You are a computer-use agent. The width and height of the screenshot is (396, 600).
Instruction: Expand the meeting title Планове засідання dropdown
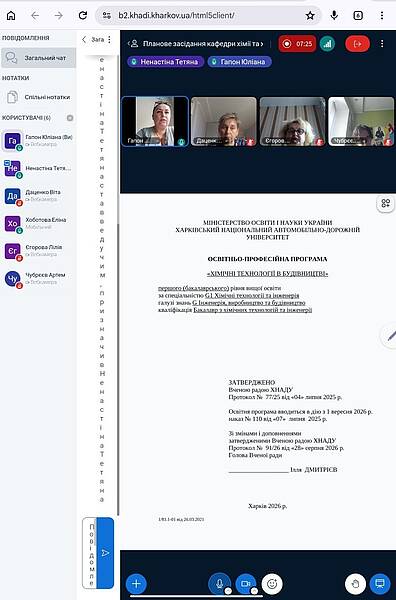tap(197, 44)
